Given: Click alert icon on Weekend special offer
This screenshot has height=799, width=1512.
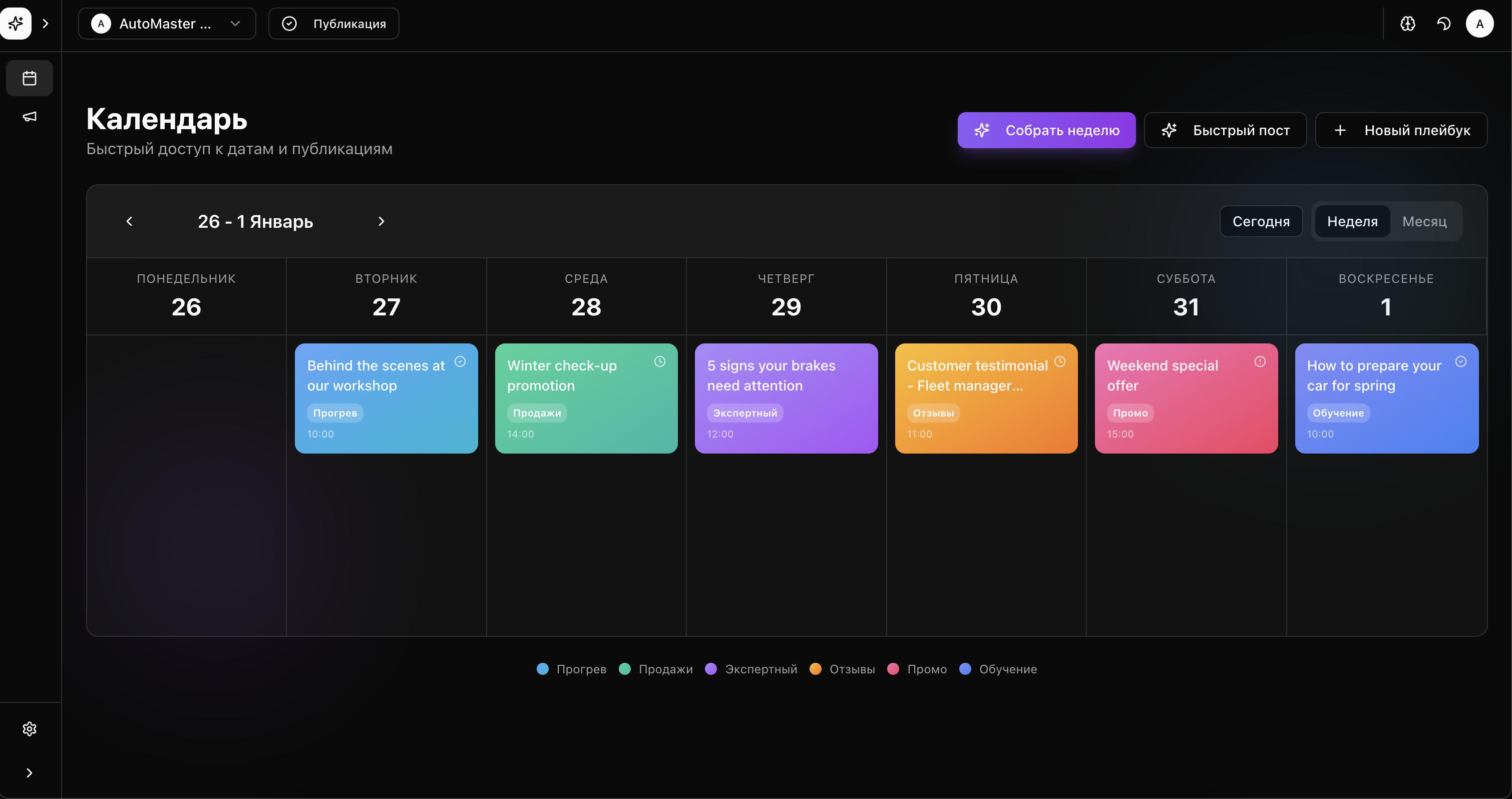Looking at the screenshot, I should [x=1260, y=361].
